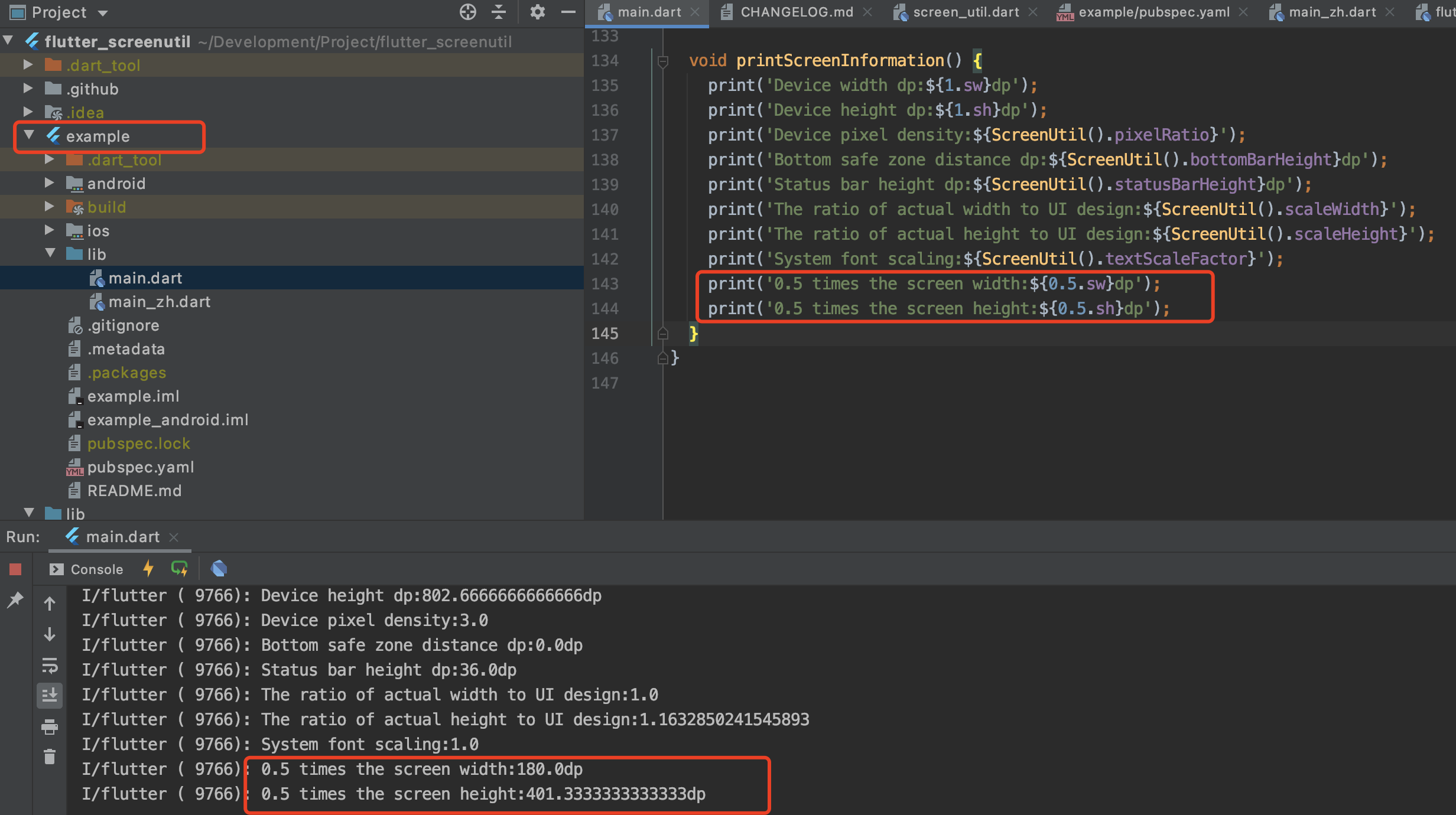
Task: Stop the running main.dart process
Action: tap(15, 569)
